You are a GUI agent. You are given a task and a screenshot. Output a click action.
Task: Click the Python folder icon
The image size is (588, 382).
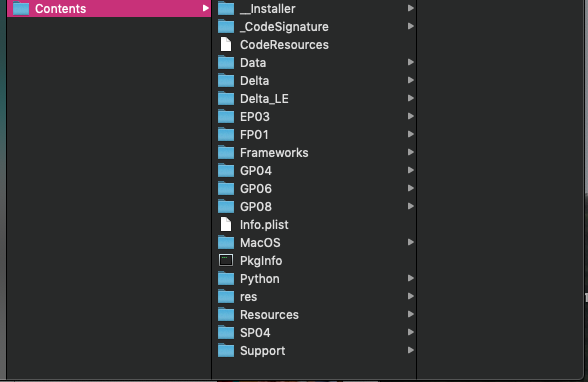[x=226, y=278]
